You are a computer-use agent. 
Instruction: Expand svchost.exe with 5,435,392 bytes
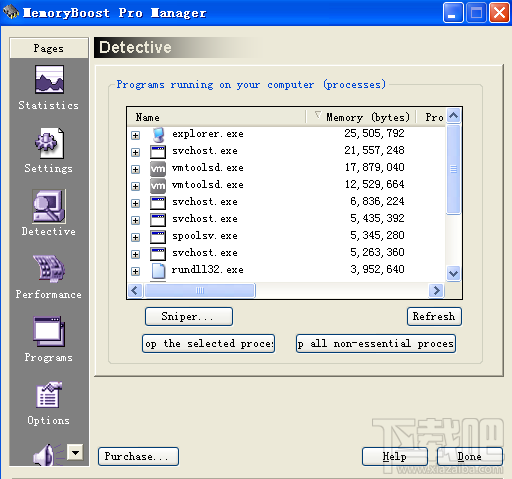click(135, 220)
